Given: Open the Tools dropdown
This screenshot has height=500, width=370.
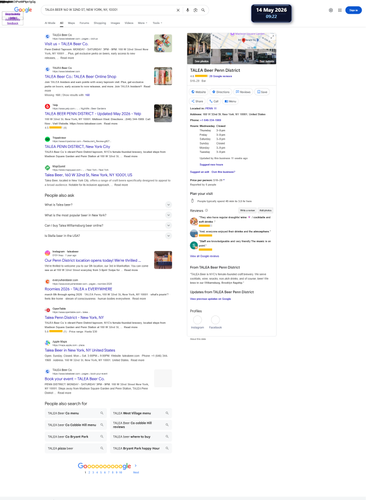Looking at the screenshot, I should pos(157,23).
